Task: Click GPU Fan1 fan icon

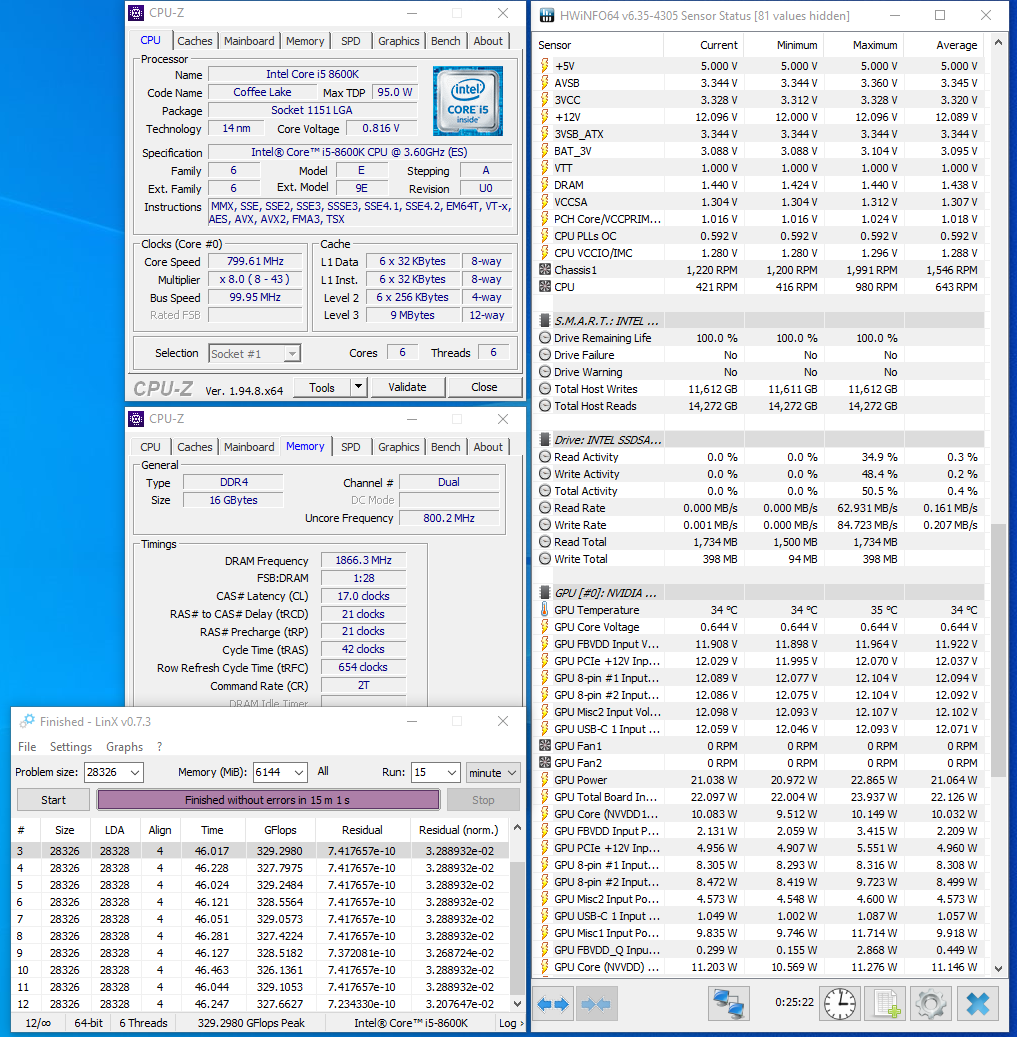Action: click(545, 745)
